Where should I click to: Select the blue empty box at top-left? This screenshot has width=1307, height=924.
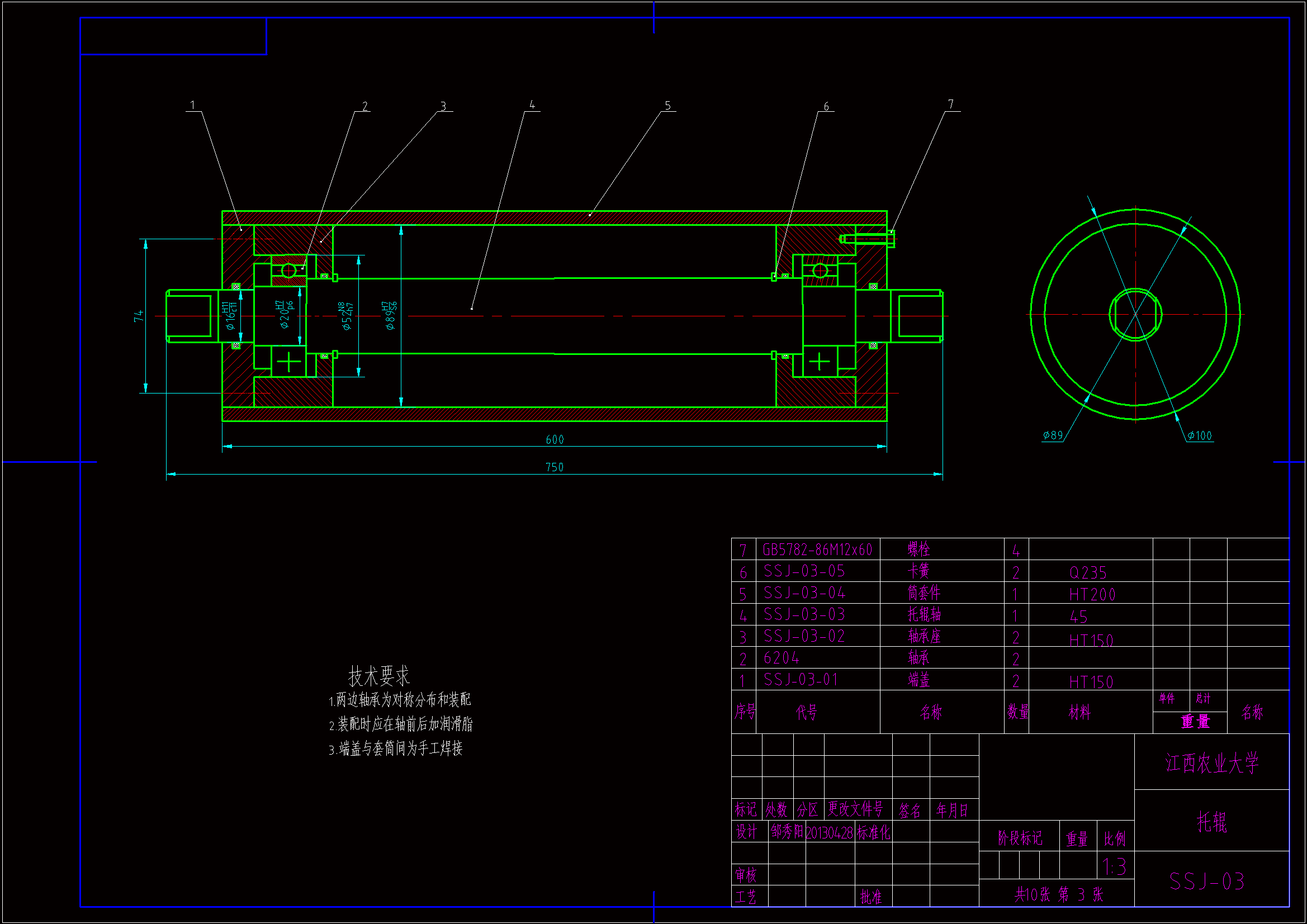[x=173, y=36]
